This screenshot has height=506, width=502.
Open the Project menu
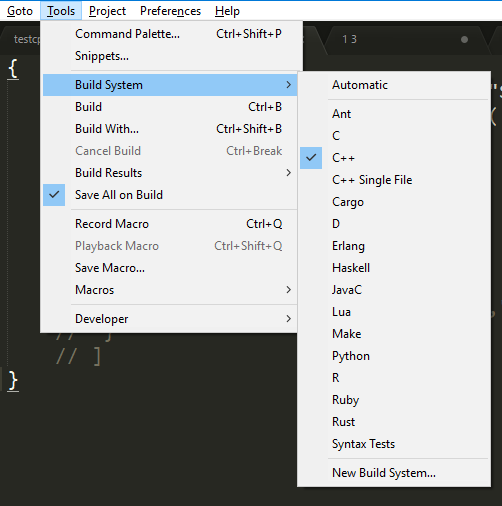click(x=107, y=11)
